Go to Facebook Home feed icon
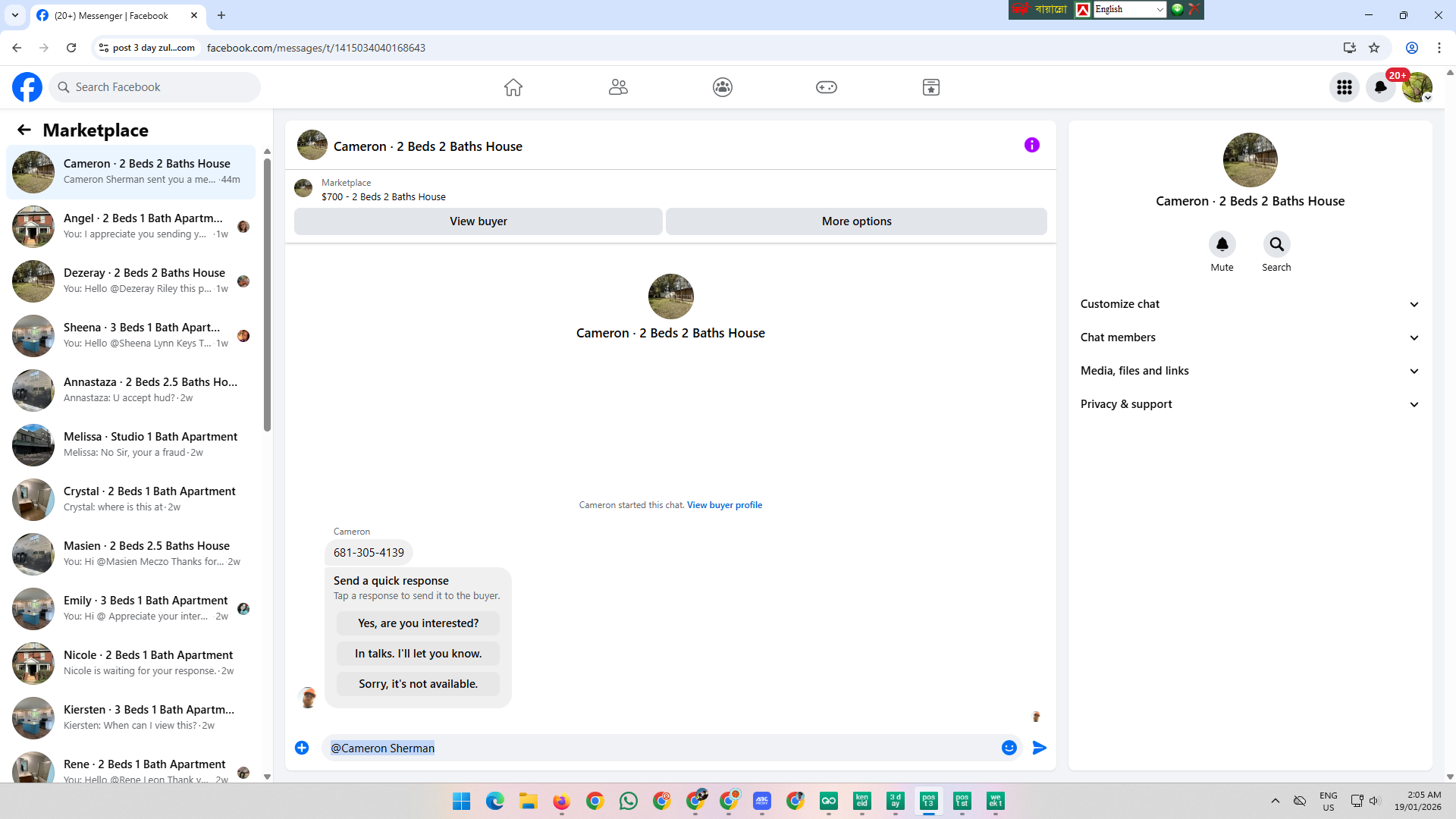1456x819 pixels. click(513, 87)
